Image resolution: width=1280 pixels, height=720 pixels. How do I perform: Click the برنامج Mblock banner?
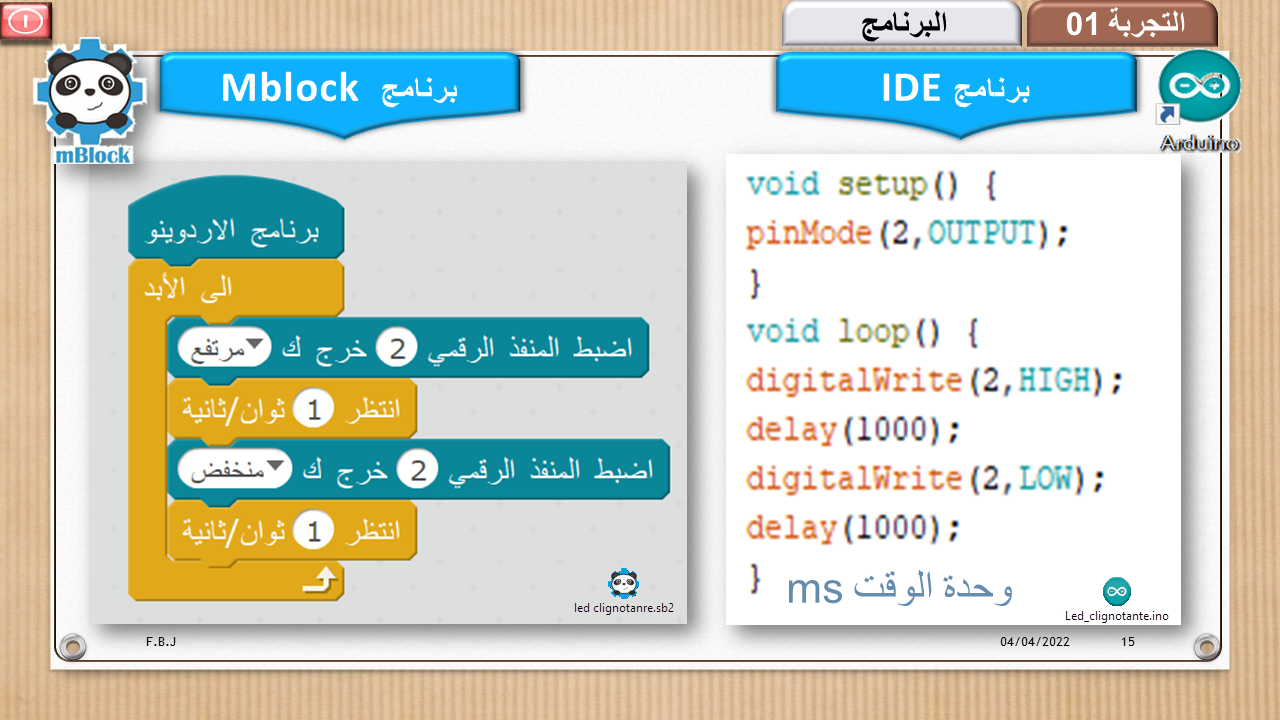click(339, 89)
